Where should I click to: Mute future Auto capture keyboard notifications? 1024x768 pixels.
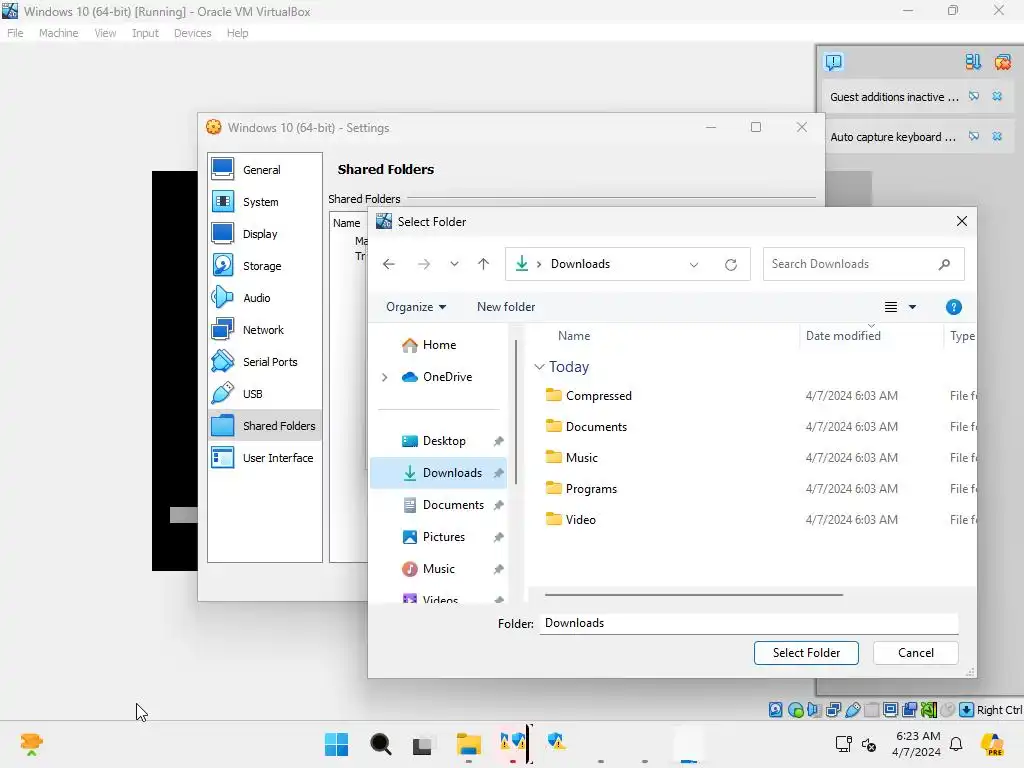[x=974, y=136]
